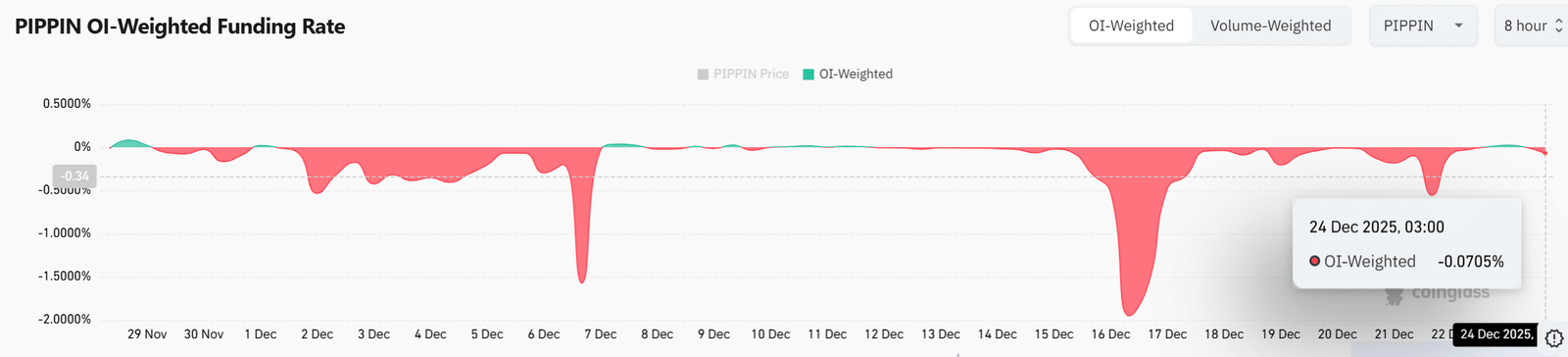
Task: Click the 16 Dec x-axis date label
Action: (x=1110, y=334)
